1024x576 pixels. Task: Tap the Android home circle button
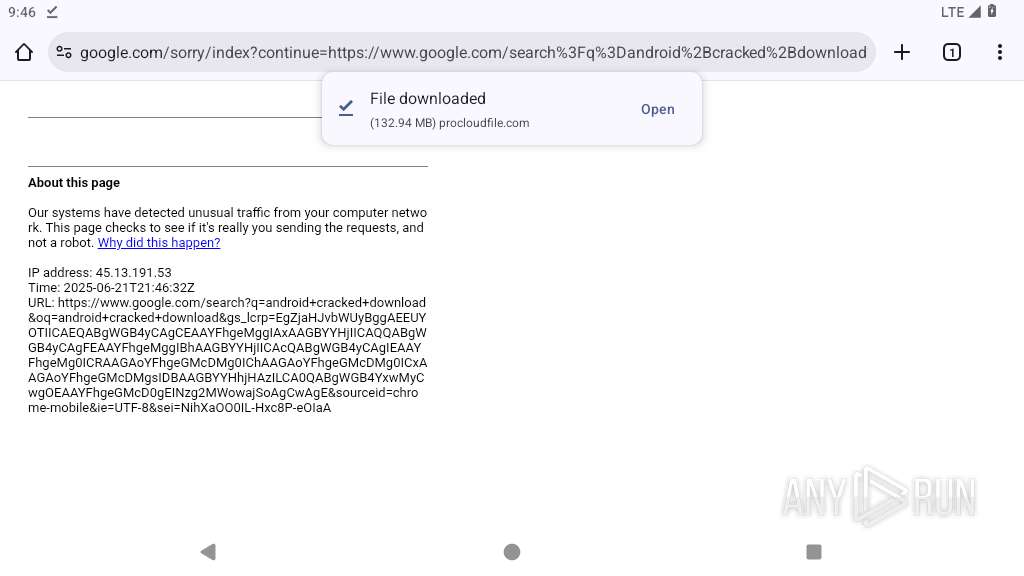coord(512,552)
